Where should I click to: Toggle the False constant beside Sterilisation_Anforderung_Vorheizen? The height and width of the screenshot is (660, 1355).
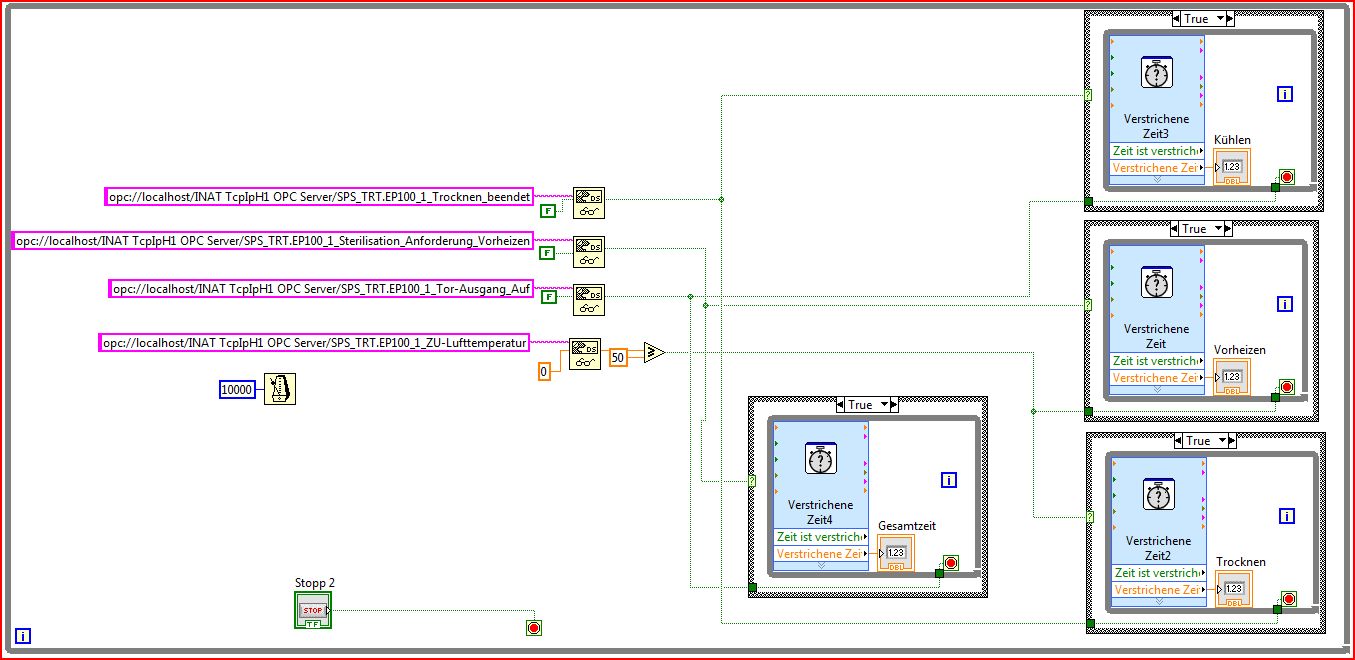tap(548, 253)
